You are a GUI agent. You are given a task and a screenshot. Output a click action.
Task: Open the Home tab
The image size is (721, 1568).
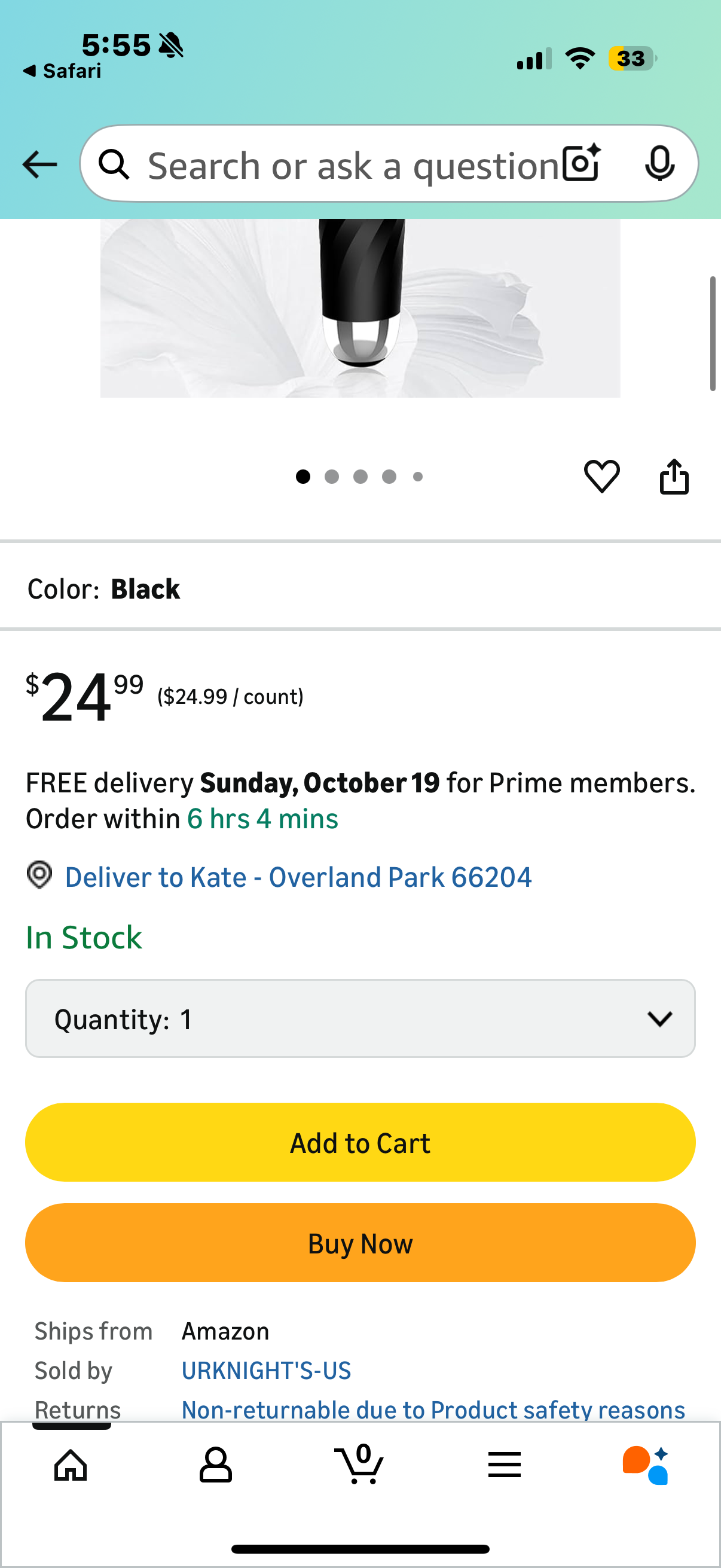71,1465
